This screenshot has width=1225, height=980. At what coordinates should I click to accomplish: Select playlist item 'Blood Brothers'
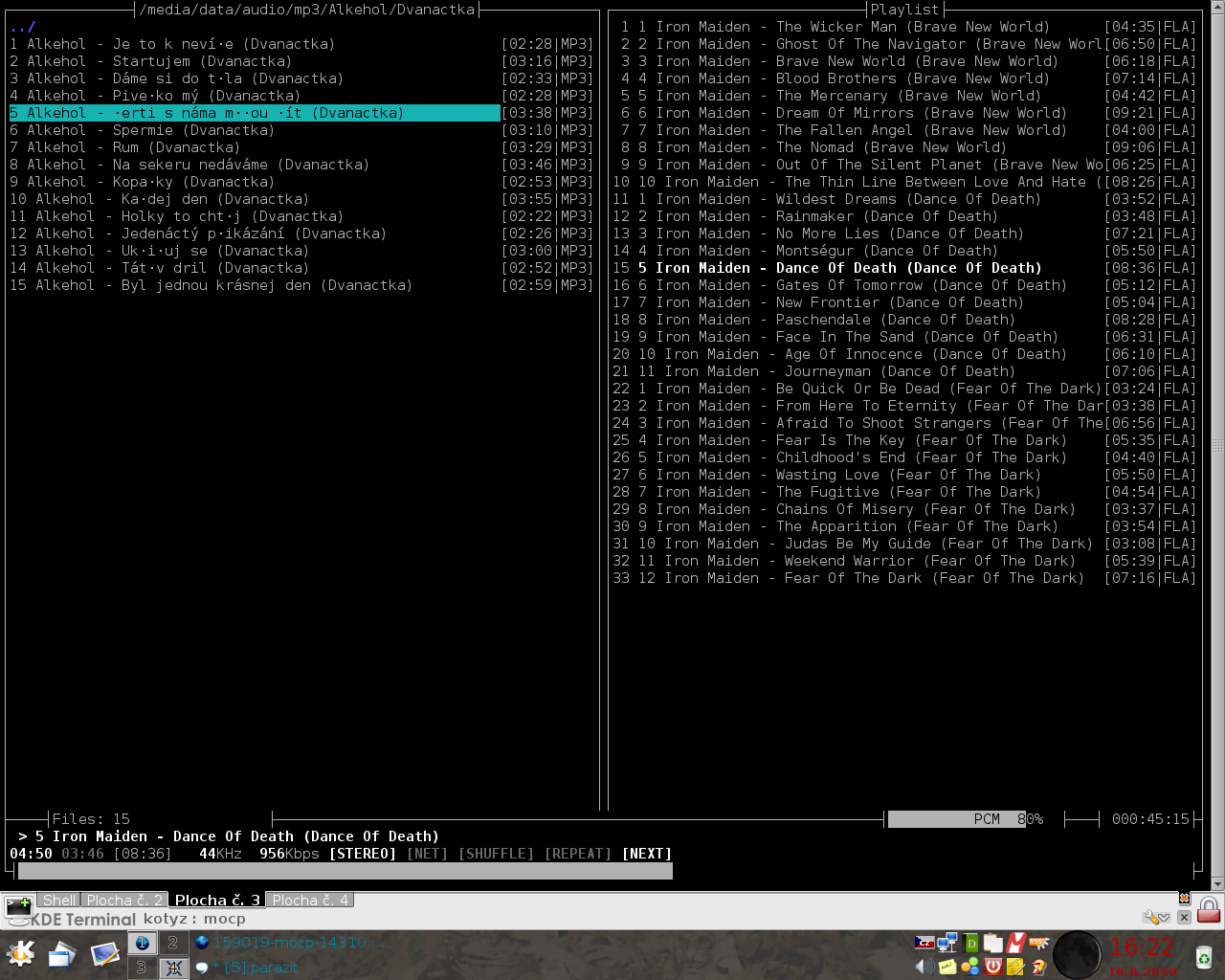904,78
